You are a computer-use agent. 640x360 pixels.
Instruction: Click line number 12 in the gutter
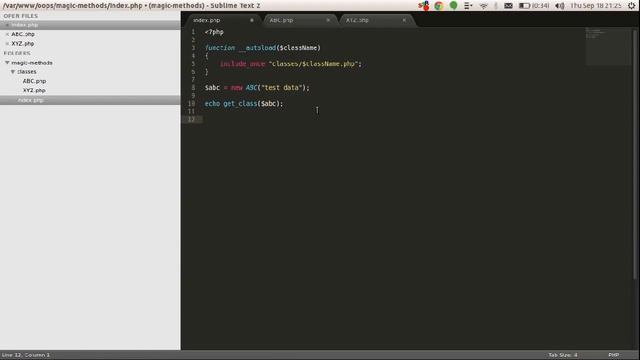pyautogui.click(x=191, y=120)
